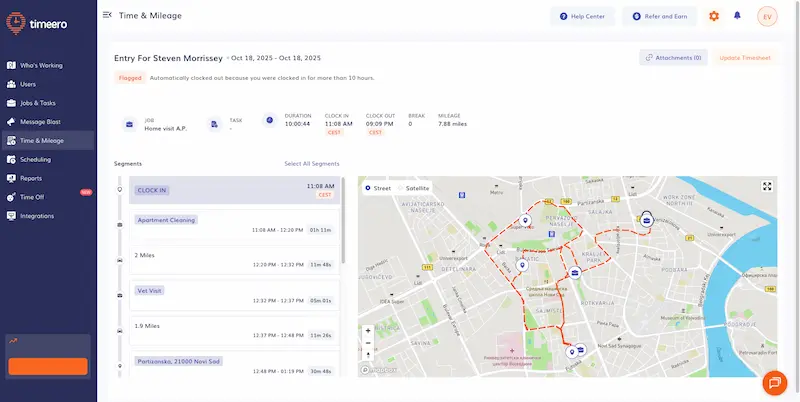Open Attachments (0)
The image size is (800, 402).
point(673,58)
